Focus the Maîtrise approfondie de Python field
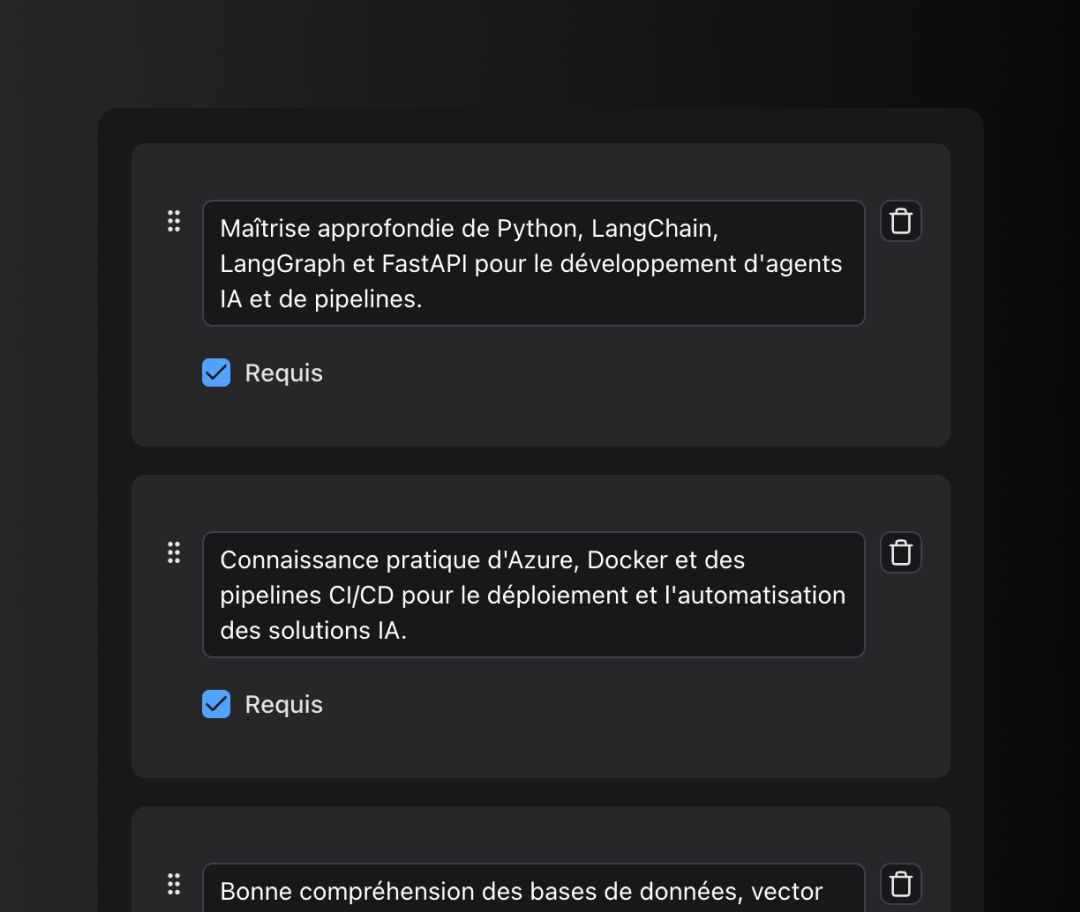 tap(533, 263)
